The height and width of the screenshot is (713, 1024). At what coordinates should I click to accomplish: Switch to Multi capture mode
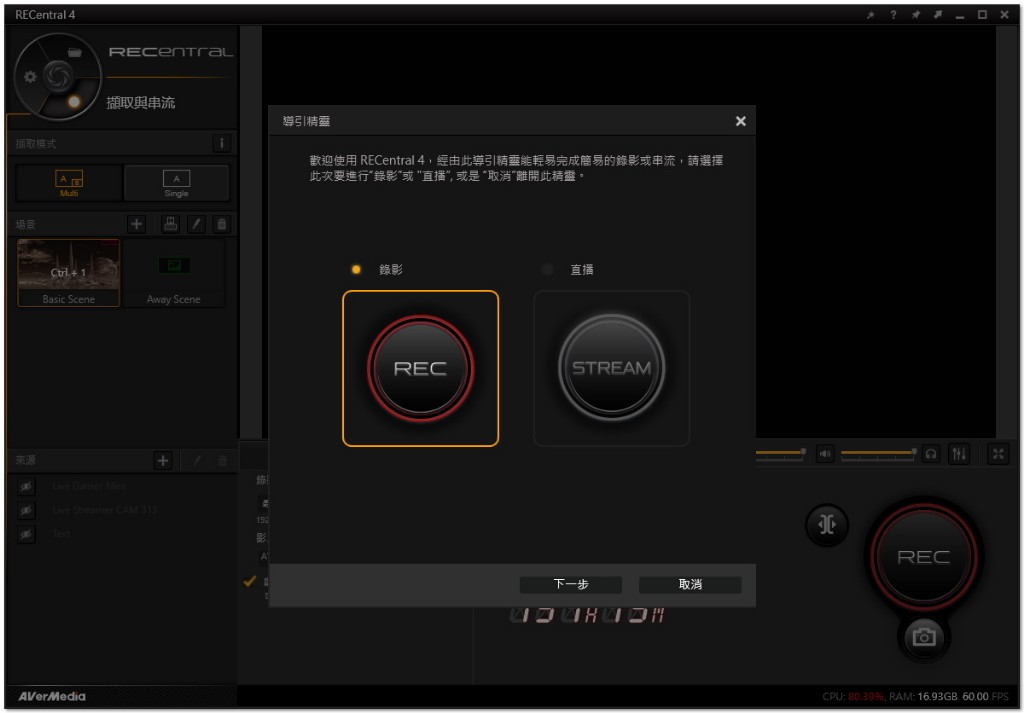pos(69,183)
